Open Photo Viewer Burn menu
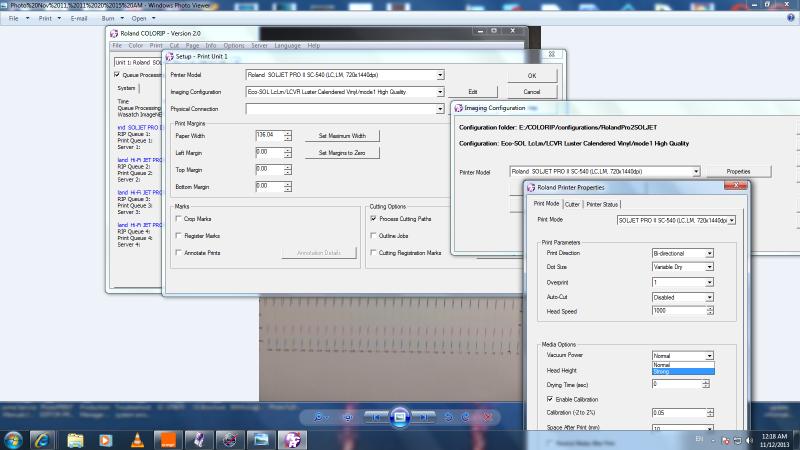 [112, 18]
